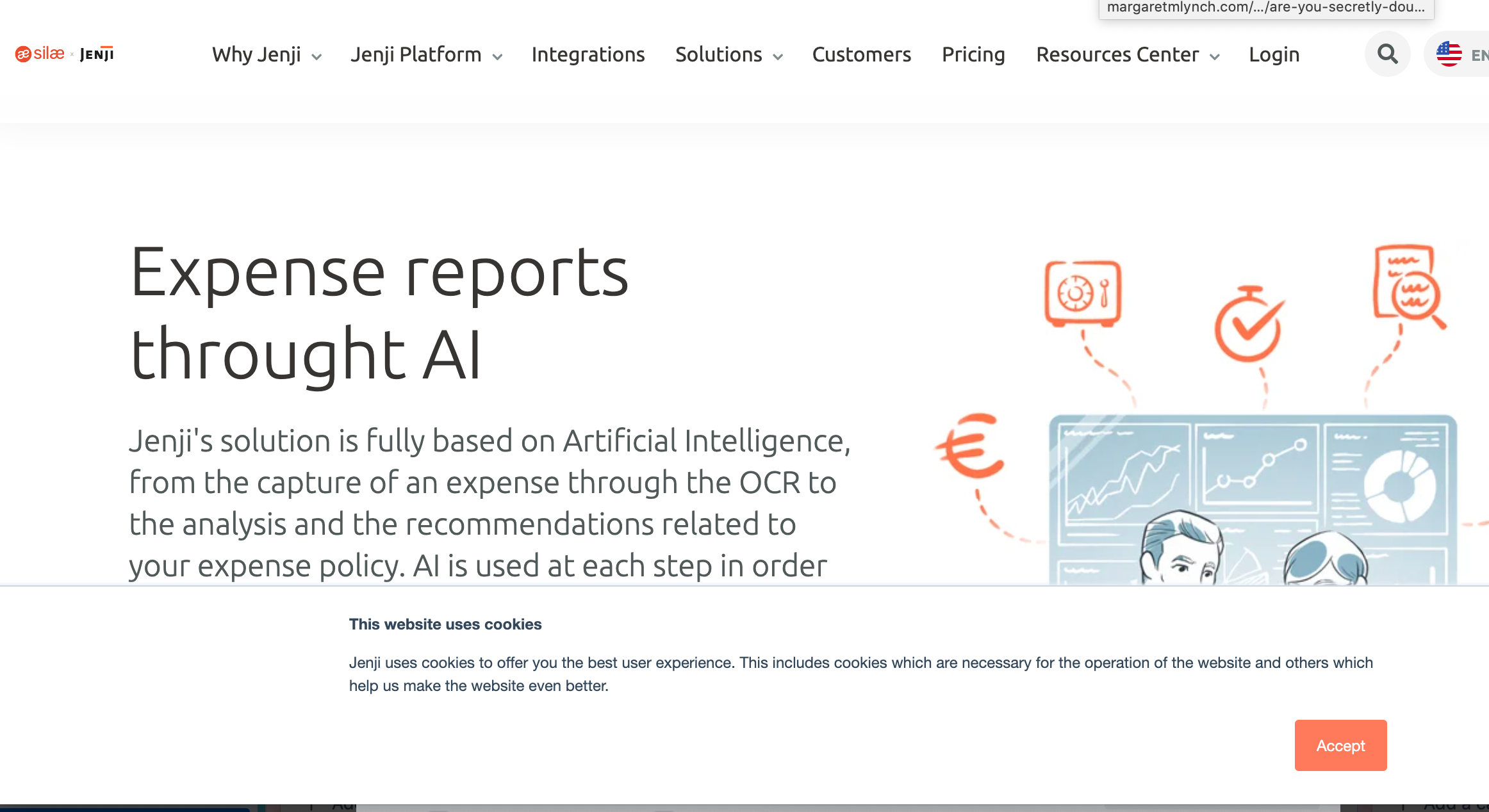Click the orange euro symbol illustration
This screenshot has width=1489, height=812.
coord(970,446)
